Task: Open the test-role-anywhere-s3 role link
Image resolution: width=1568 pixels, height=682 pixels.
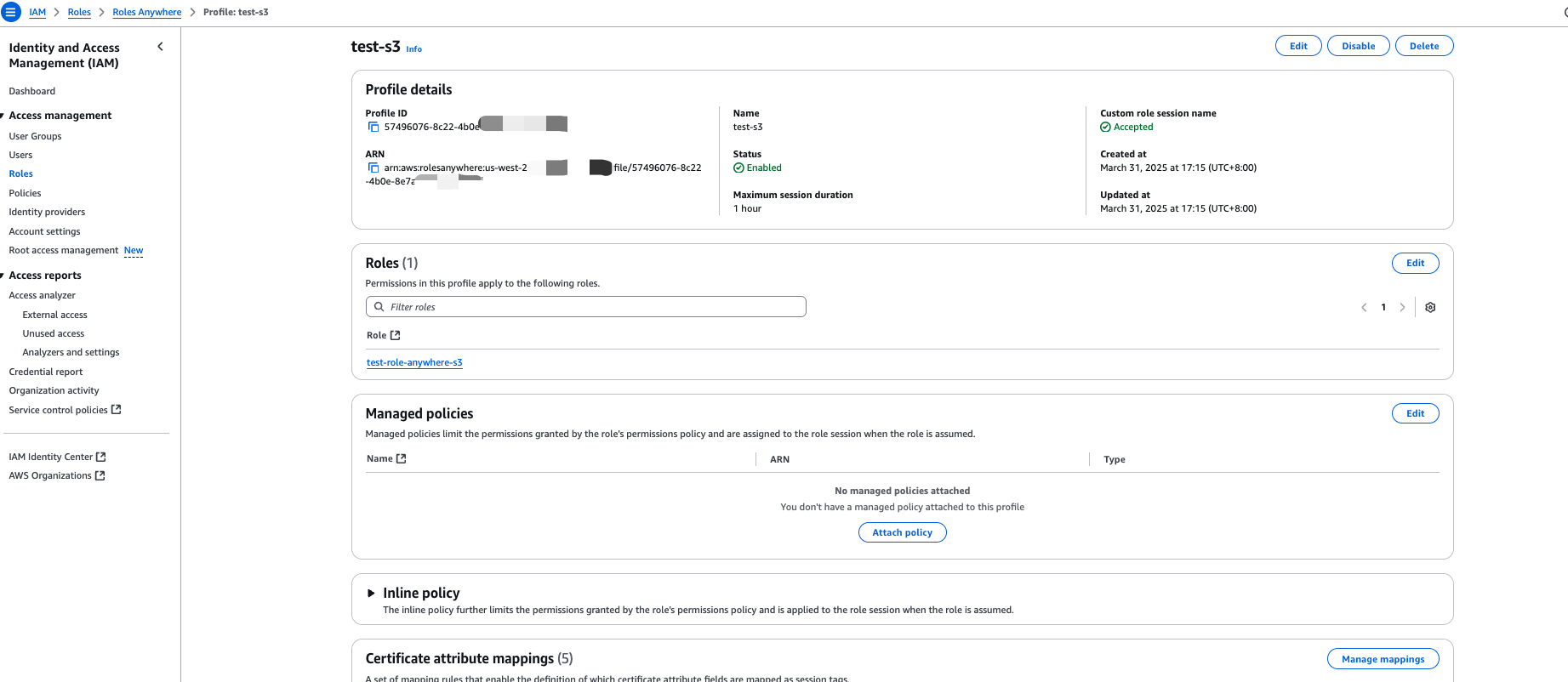Action: 414,362
